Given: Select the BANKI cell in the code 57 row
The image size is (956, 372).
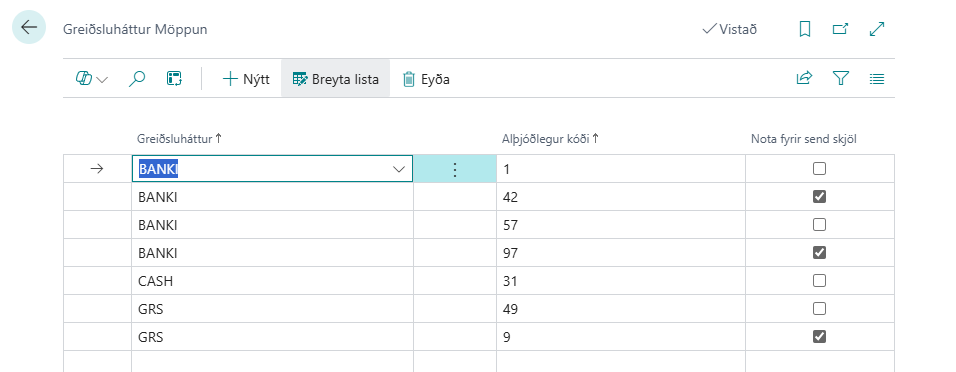Looking at the screenshot, I should [x=273, y=225].
